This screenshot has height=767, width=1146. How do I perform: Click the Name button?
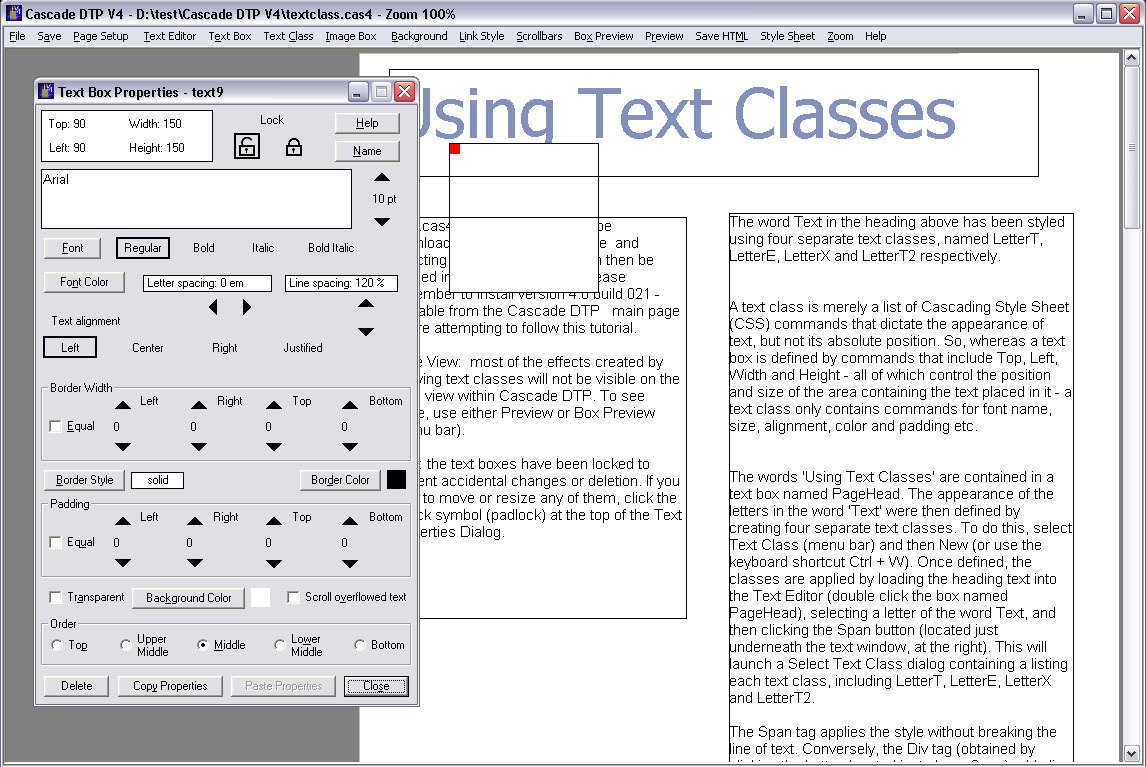(367, 151)
